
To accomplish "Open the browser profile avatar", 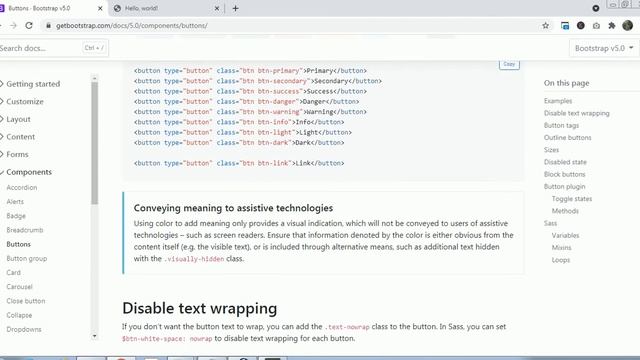I will point(627,25).
